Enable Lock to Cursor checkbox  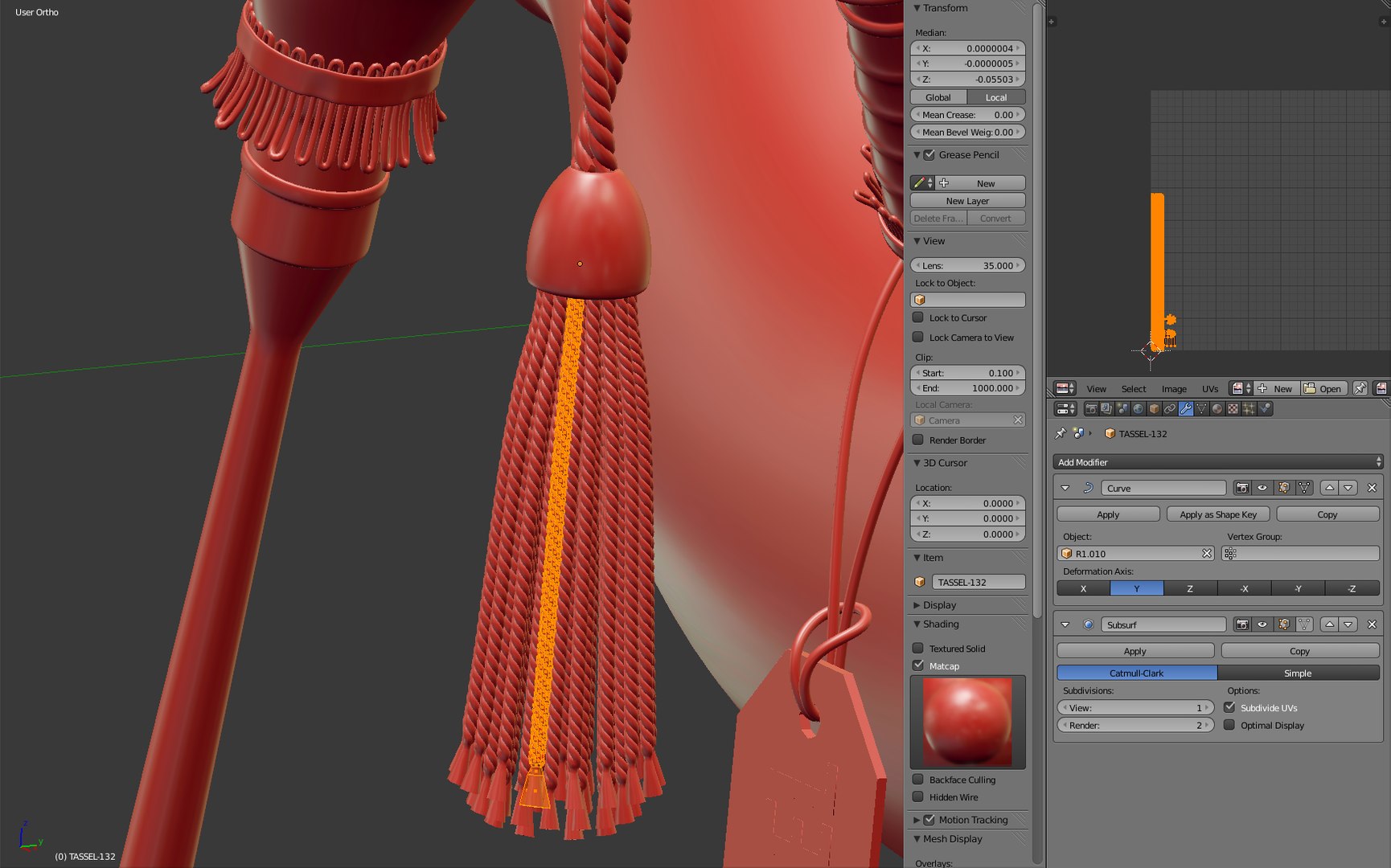tap(918, 317)
